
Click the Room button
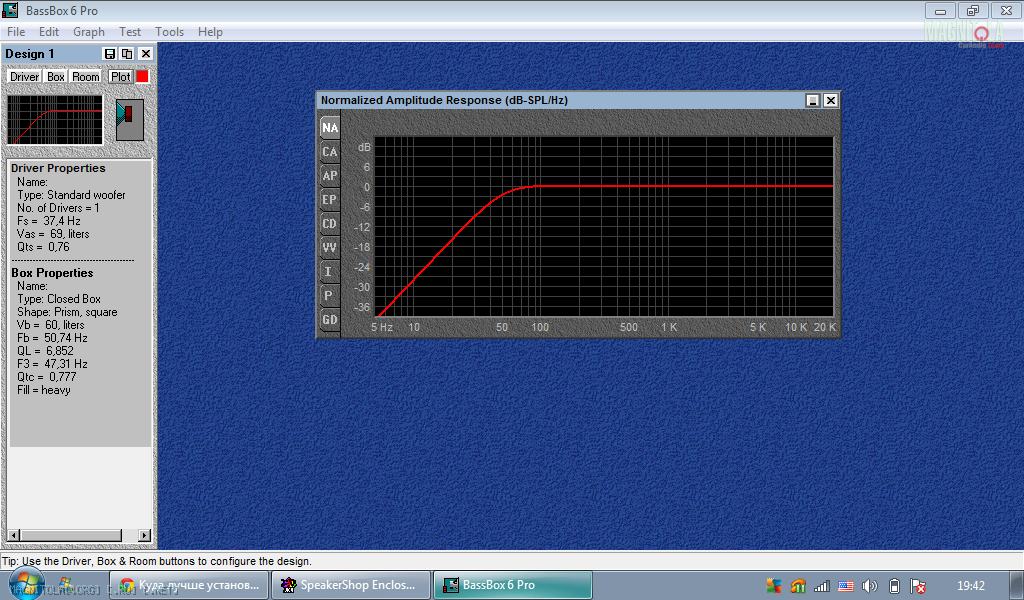pos(86,77)
